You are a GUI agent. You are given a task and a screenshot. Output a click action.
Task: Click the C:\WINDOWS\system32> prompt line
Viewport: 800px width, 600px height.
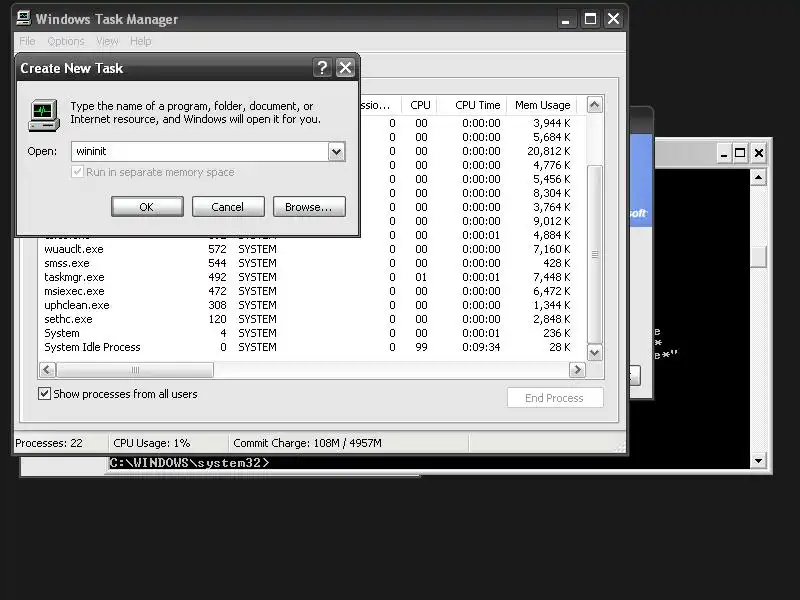point(189,463)
